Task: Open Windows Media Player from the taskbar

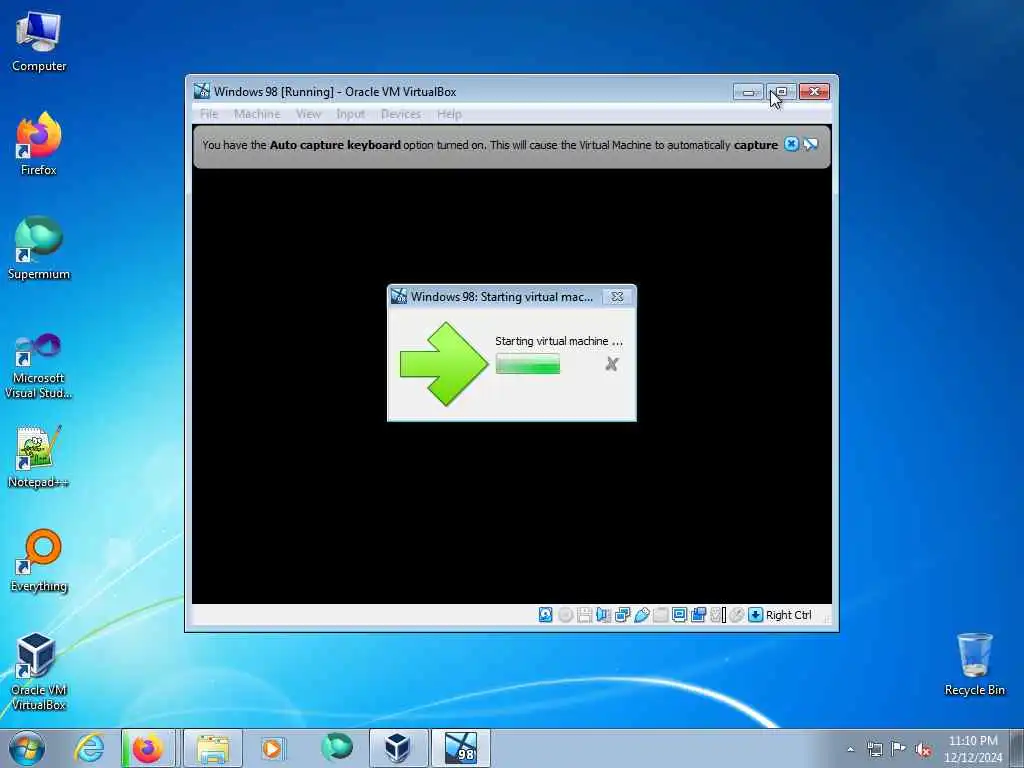Action: coord(272,748)
